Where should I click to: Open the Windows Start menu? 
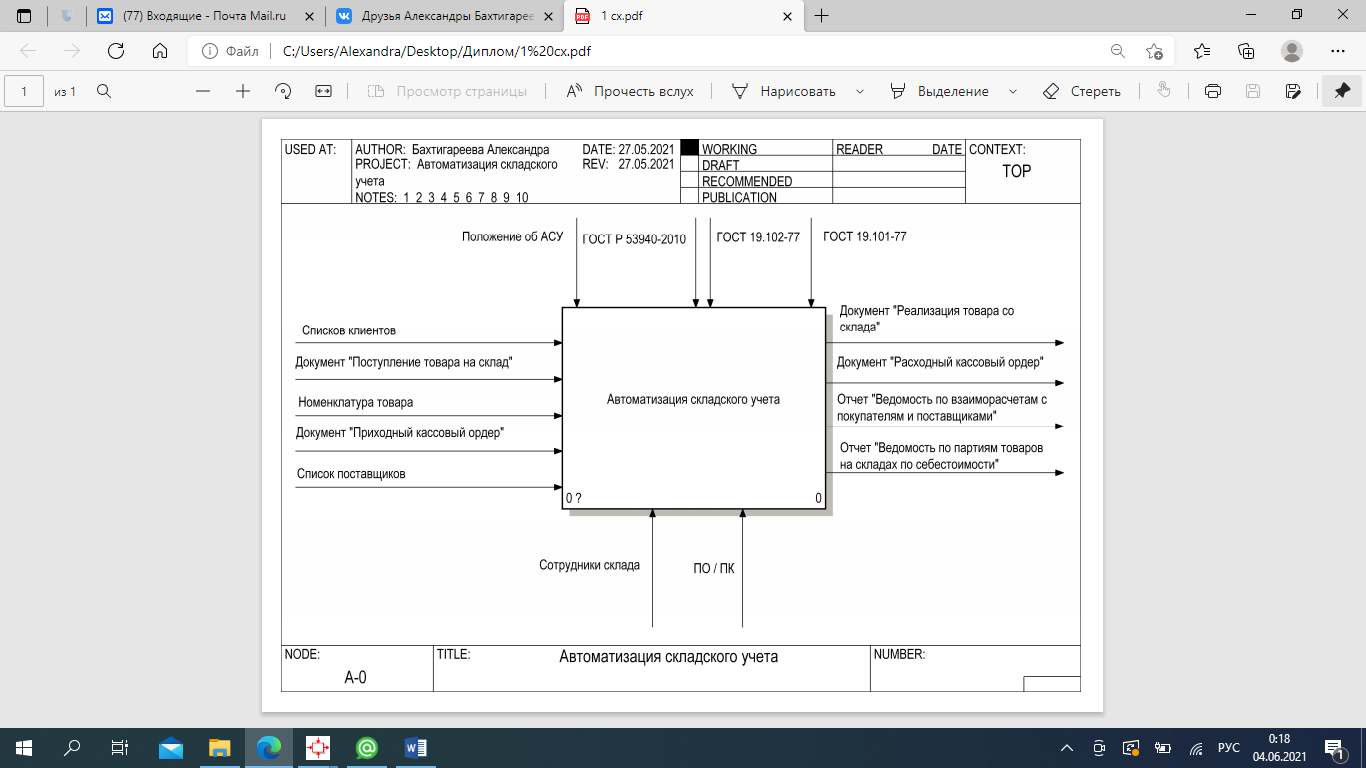point(24,748)
